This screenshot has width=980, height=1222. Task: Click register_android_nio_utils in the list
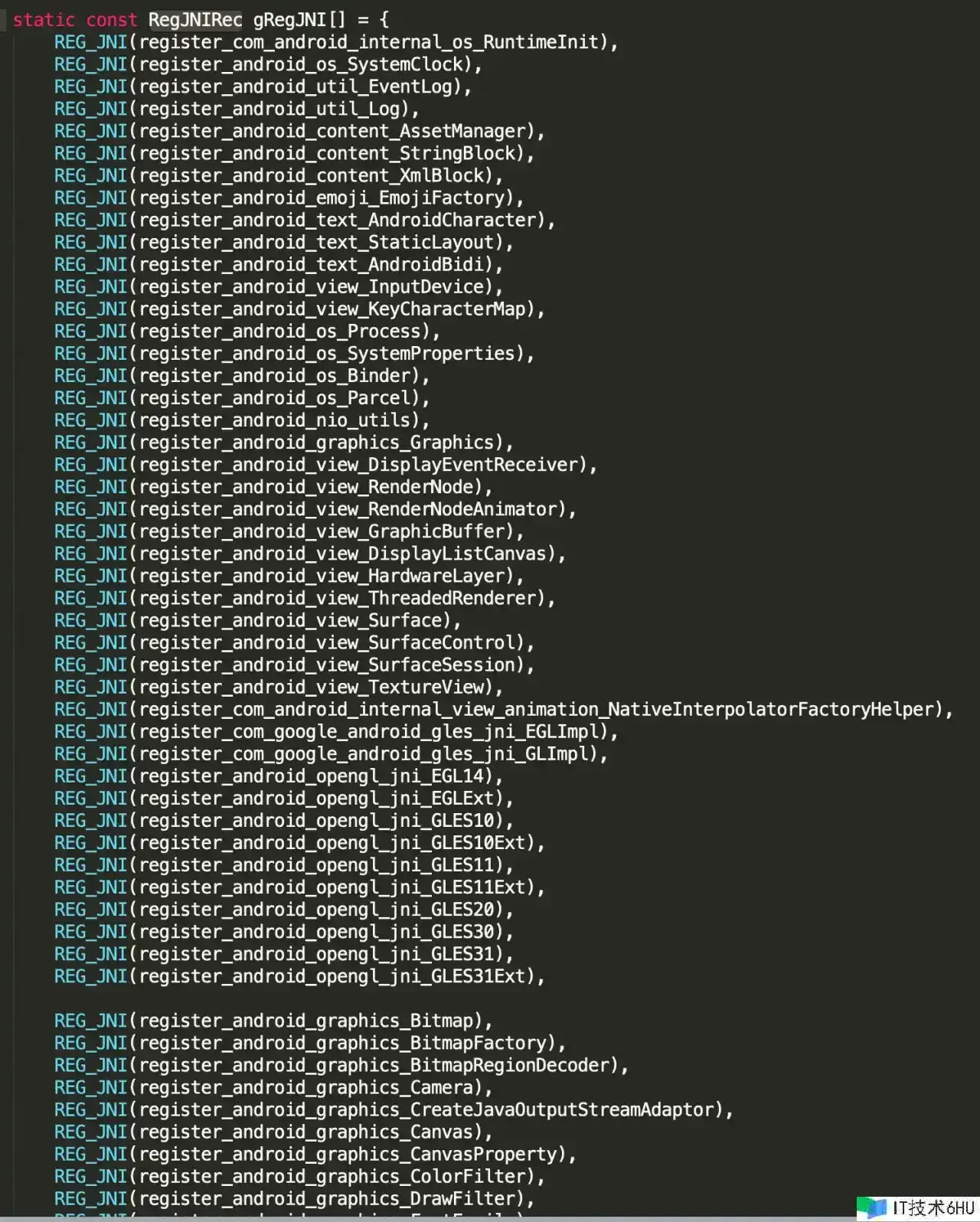tap(276, 420)
